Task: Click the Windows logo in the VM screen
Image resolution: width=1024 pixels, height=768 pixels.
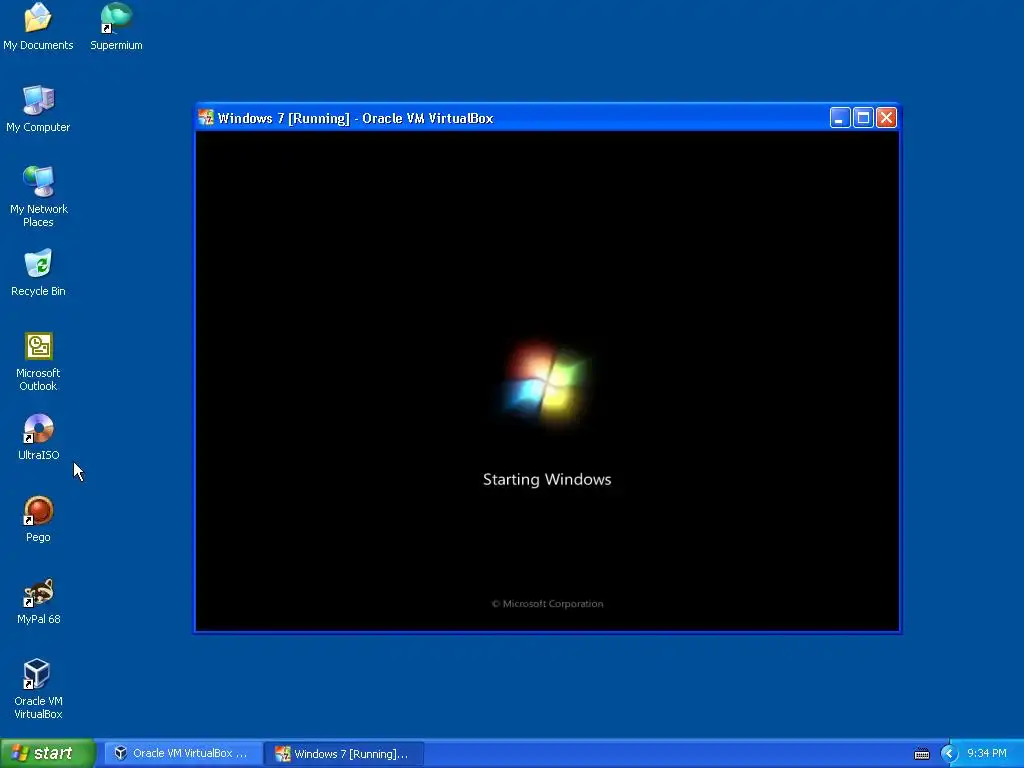Action: 546,383
